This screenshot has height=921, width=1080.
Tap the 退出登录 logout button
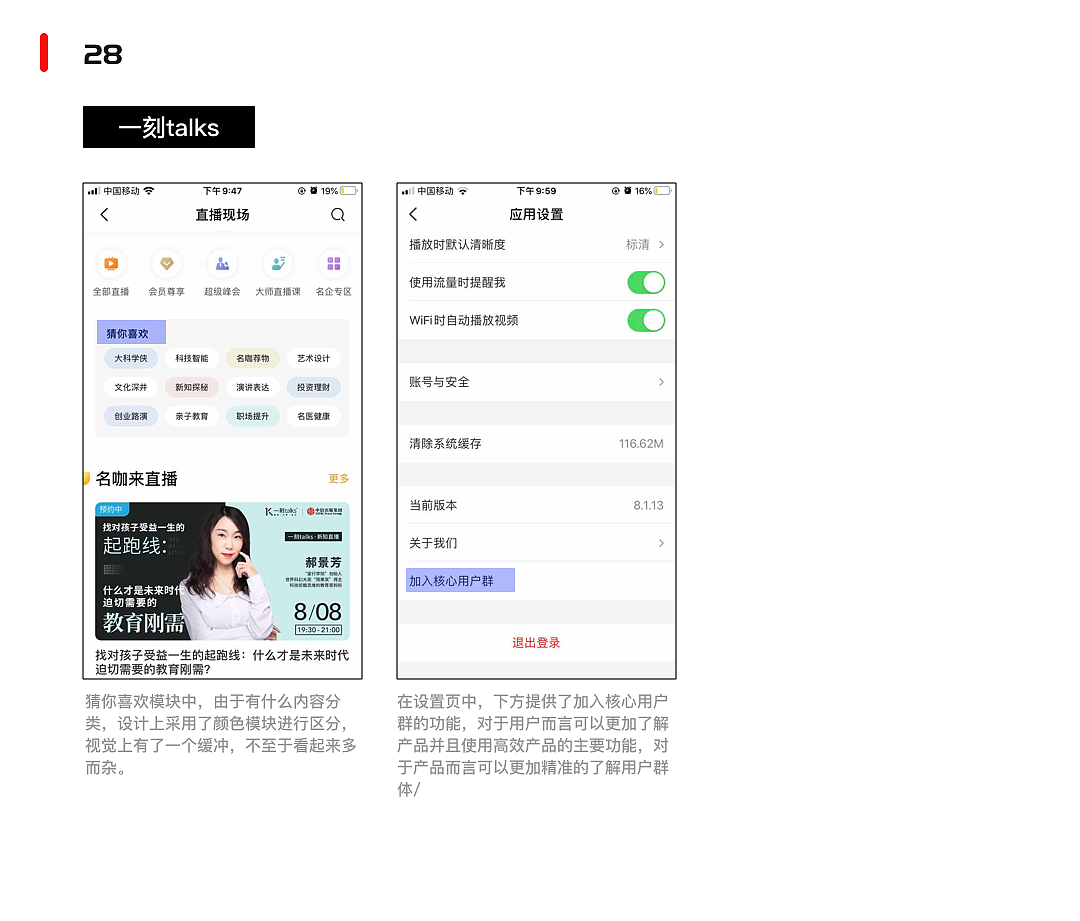click(x=536, y=643)
